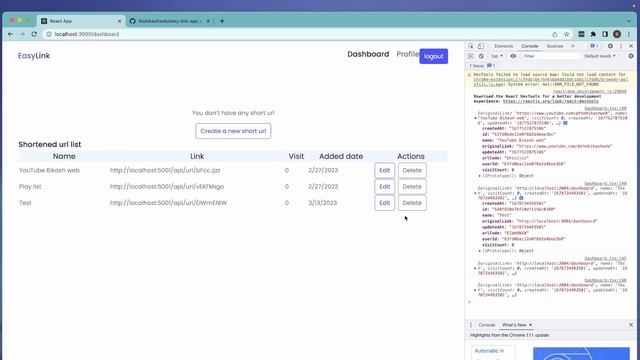Edit the Test entry
This screenshot has width=640, height=360.
click(384, 203)
